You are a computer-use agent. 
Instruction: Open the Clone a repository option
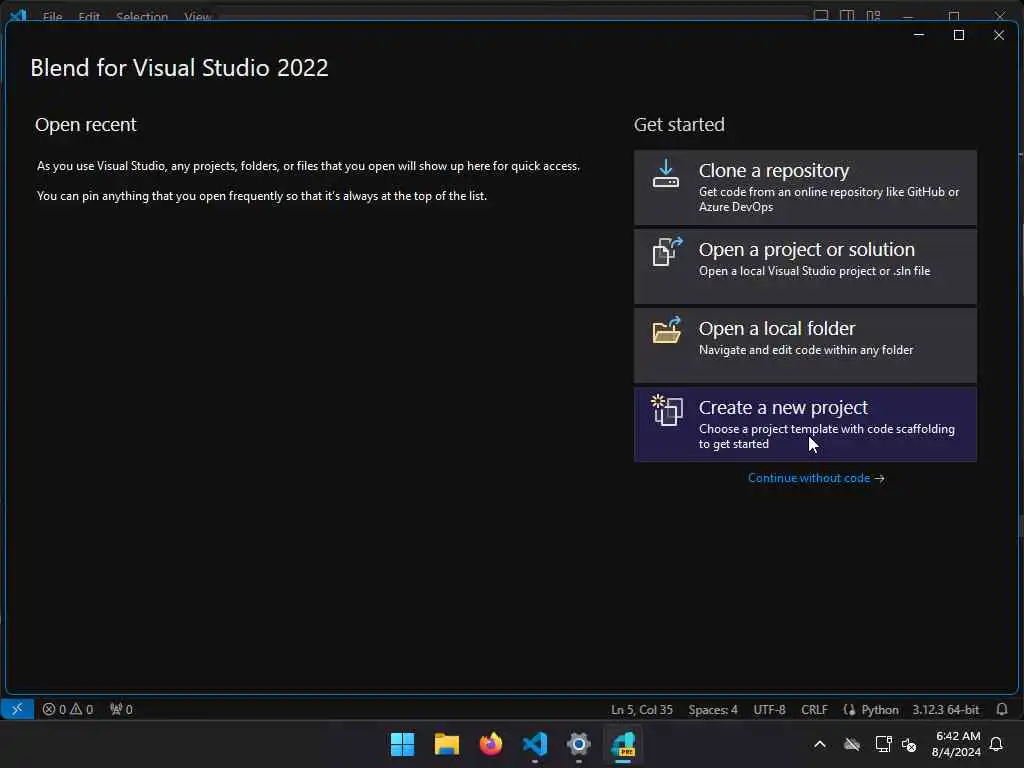pos(805,187)
